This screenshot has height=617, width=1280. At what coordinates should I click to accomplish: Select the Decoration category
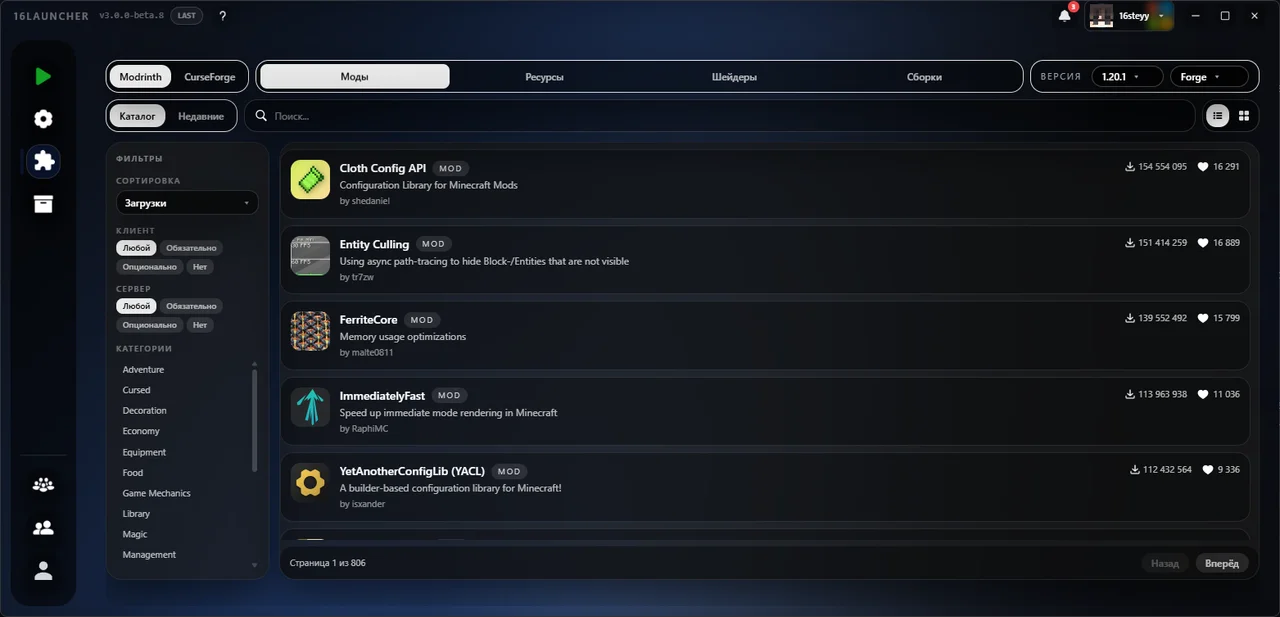coord(145,411)
